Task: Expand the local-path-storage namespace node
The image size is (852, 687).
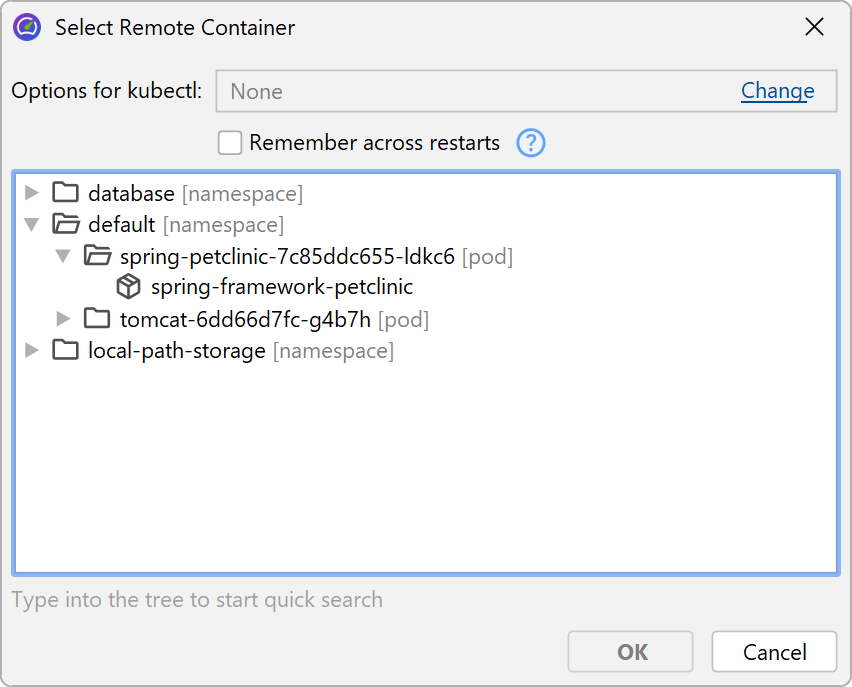Action: (x=32, y=351)
